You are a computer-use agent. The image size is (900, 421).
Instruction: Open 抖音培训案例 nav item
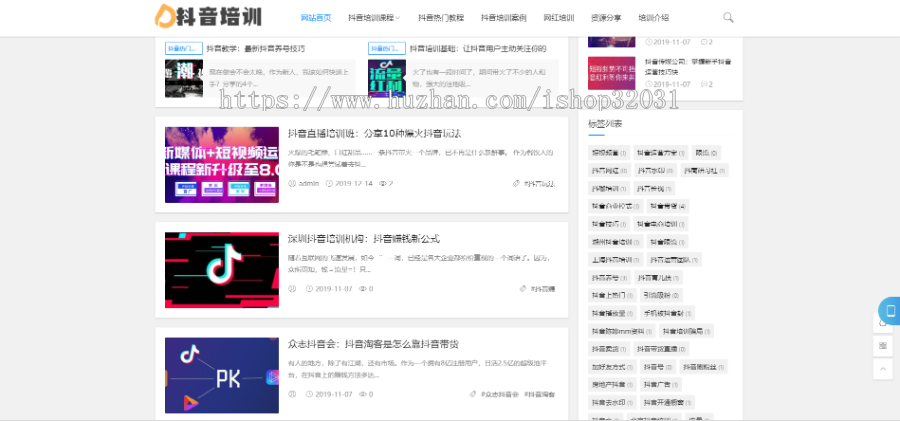pos(503,18)
